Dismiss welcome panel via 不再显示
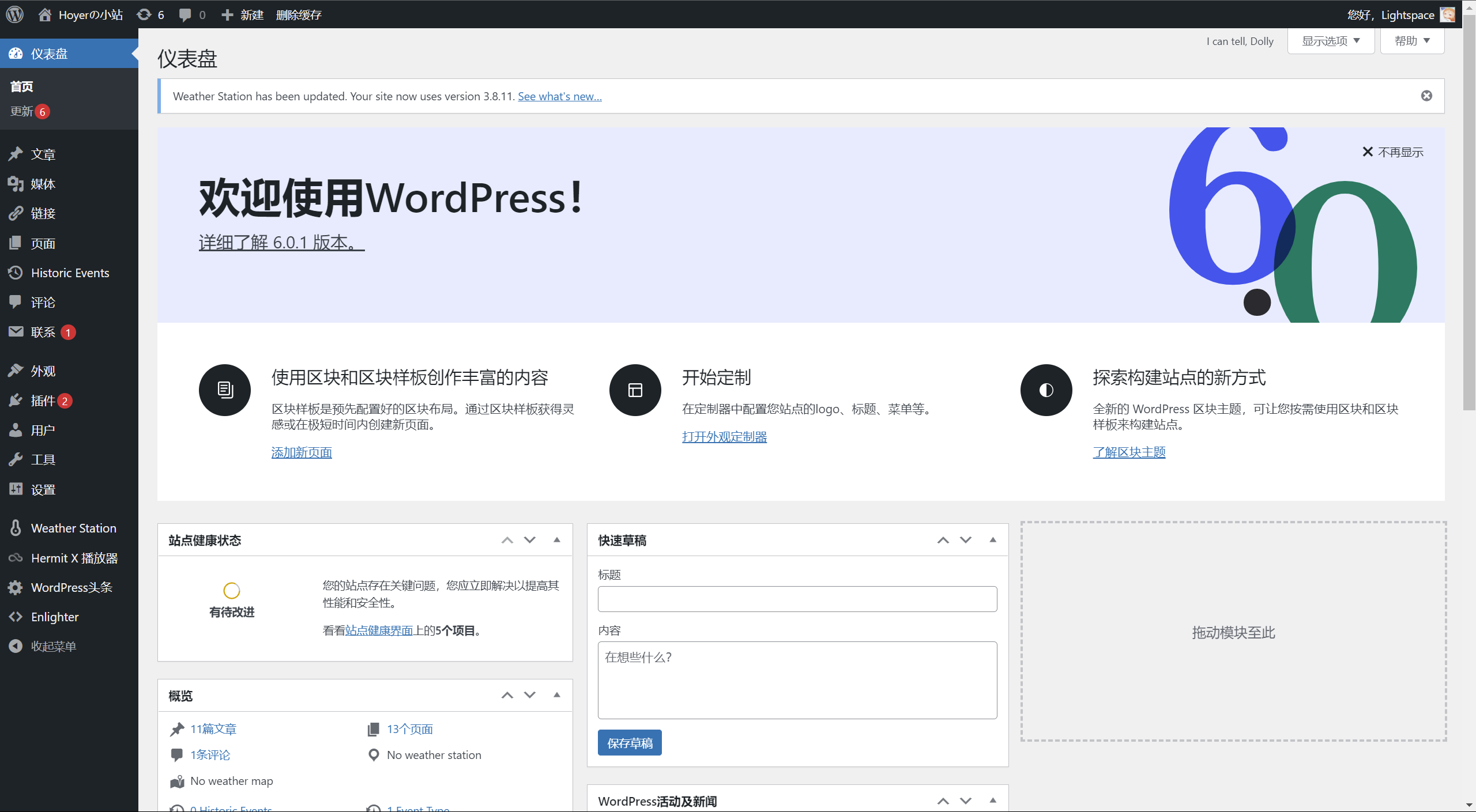 (1392, 152)
